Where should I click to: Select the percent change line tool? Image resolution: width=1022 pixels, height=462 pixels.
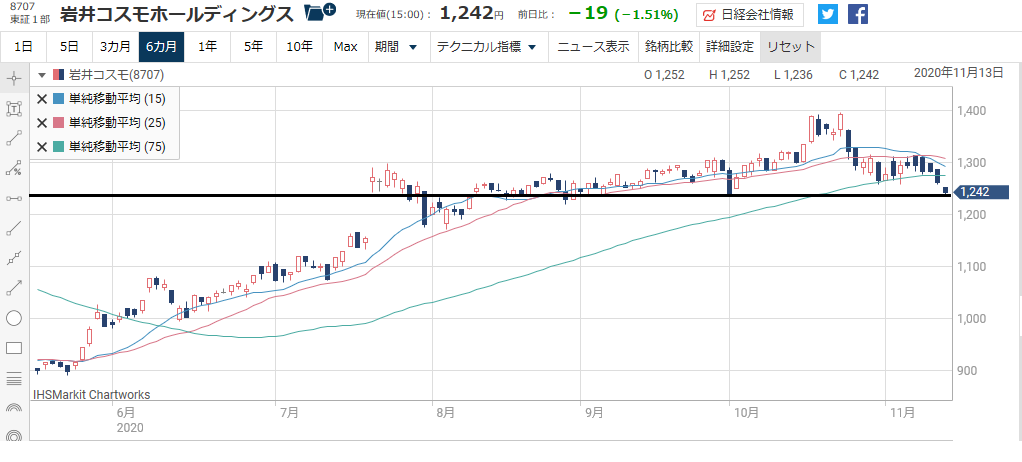(14, 169)
